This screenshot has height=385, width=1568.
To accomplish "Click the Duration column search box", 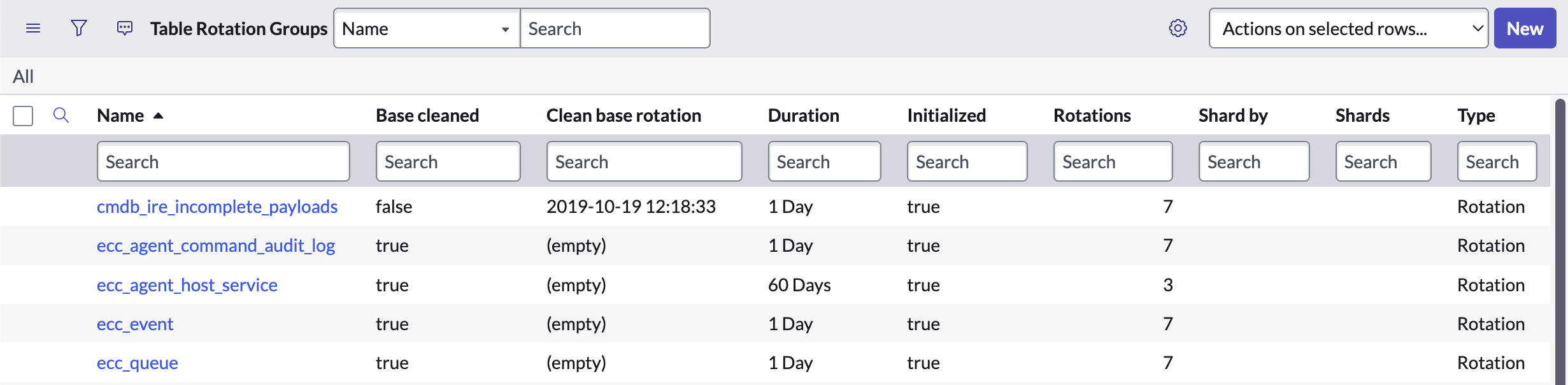I will 825,161.
